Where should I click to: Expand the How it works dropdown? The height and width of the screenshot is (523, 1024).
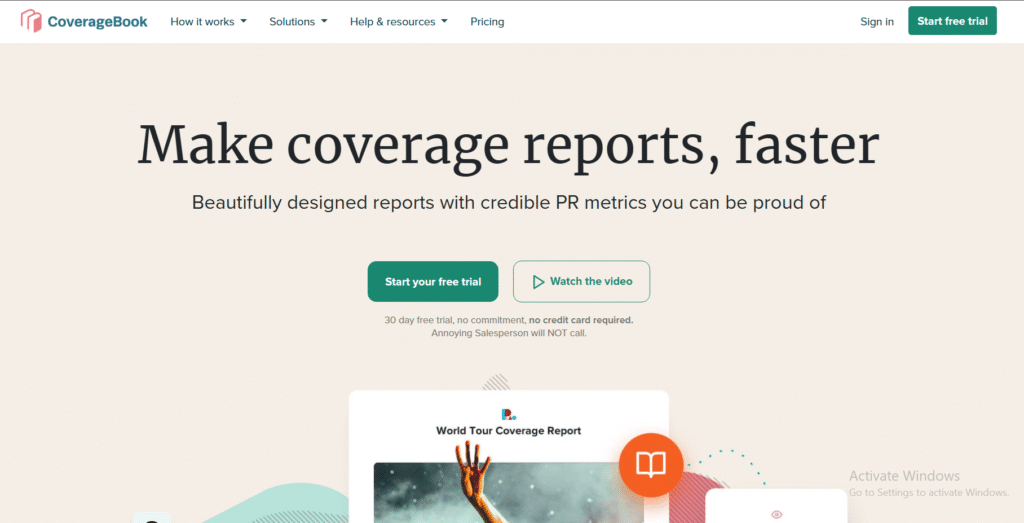point(208,22)
